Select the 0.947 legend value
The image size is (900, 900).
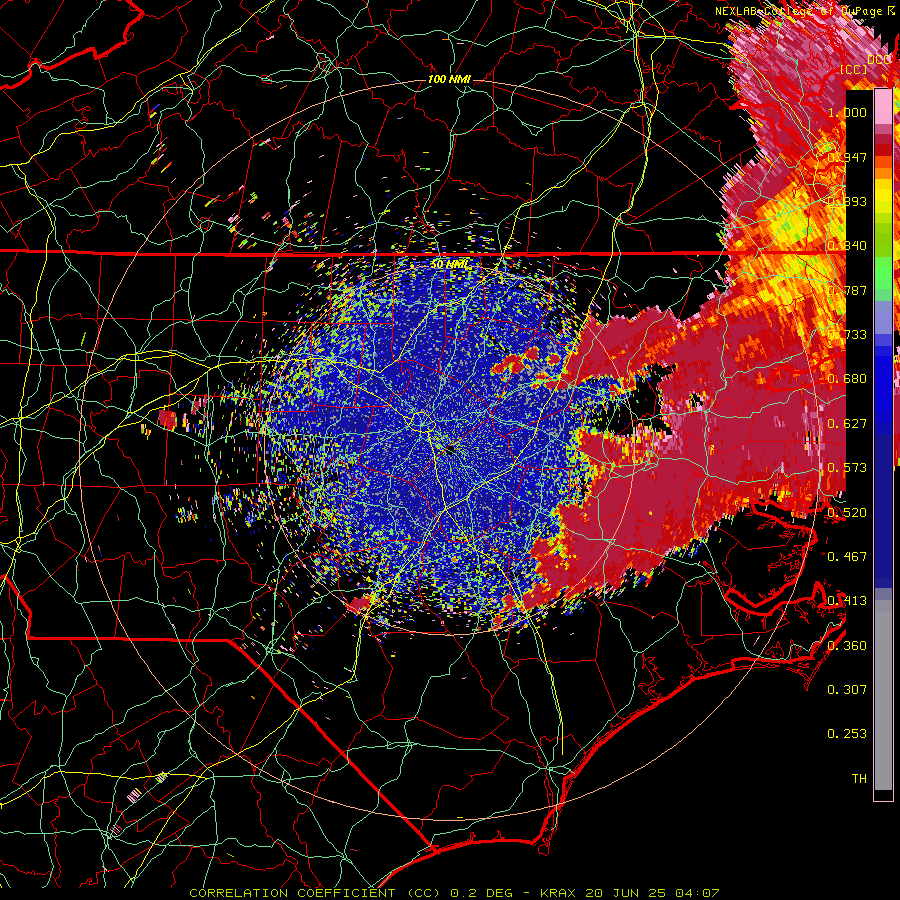tap(847, 157)
